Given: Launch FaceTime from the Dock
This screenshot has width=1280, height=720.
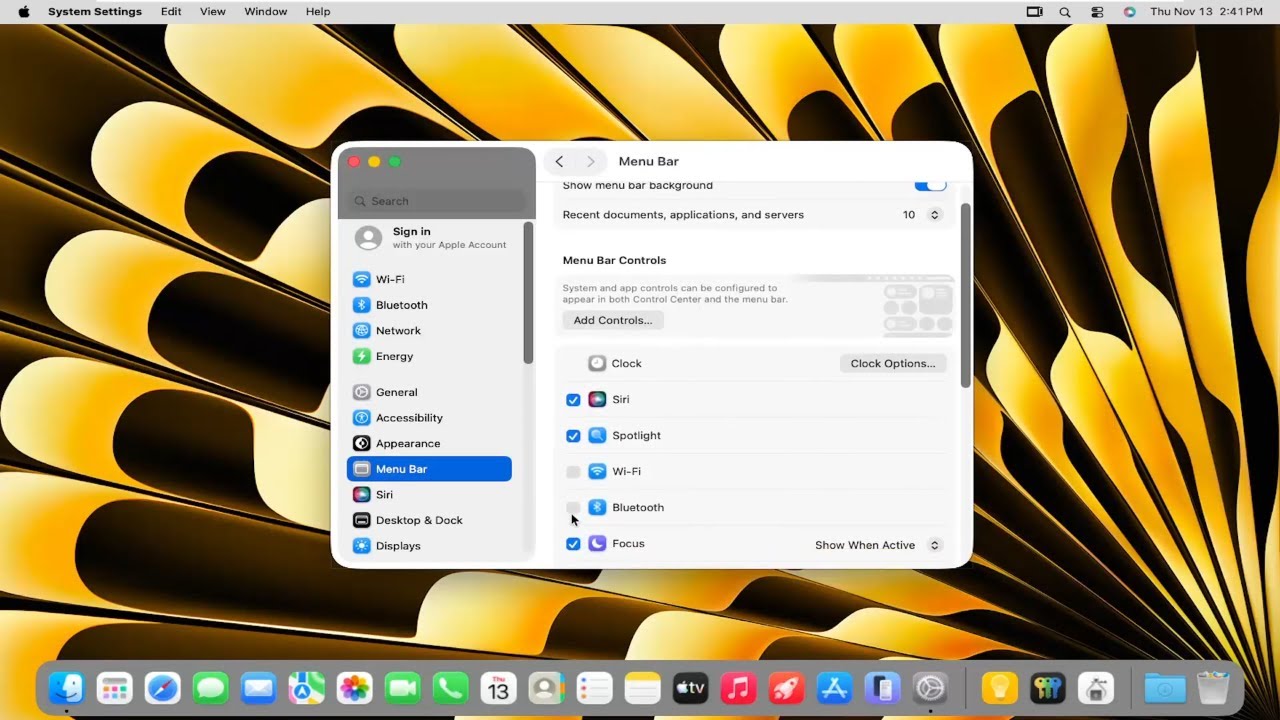Looking at the screenshot, I should click(x=402, y=688).
